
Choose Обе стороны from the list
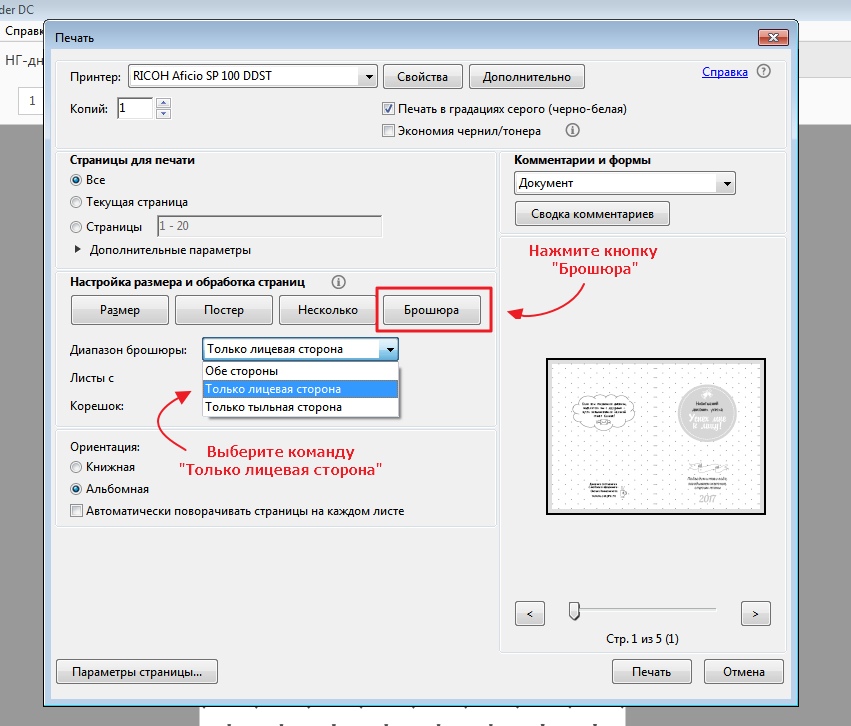pos(301,371)
